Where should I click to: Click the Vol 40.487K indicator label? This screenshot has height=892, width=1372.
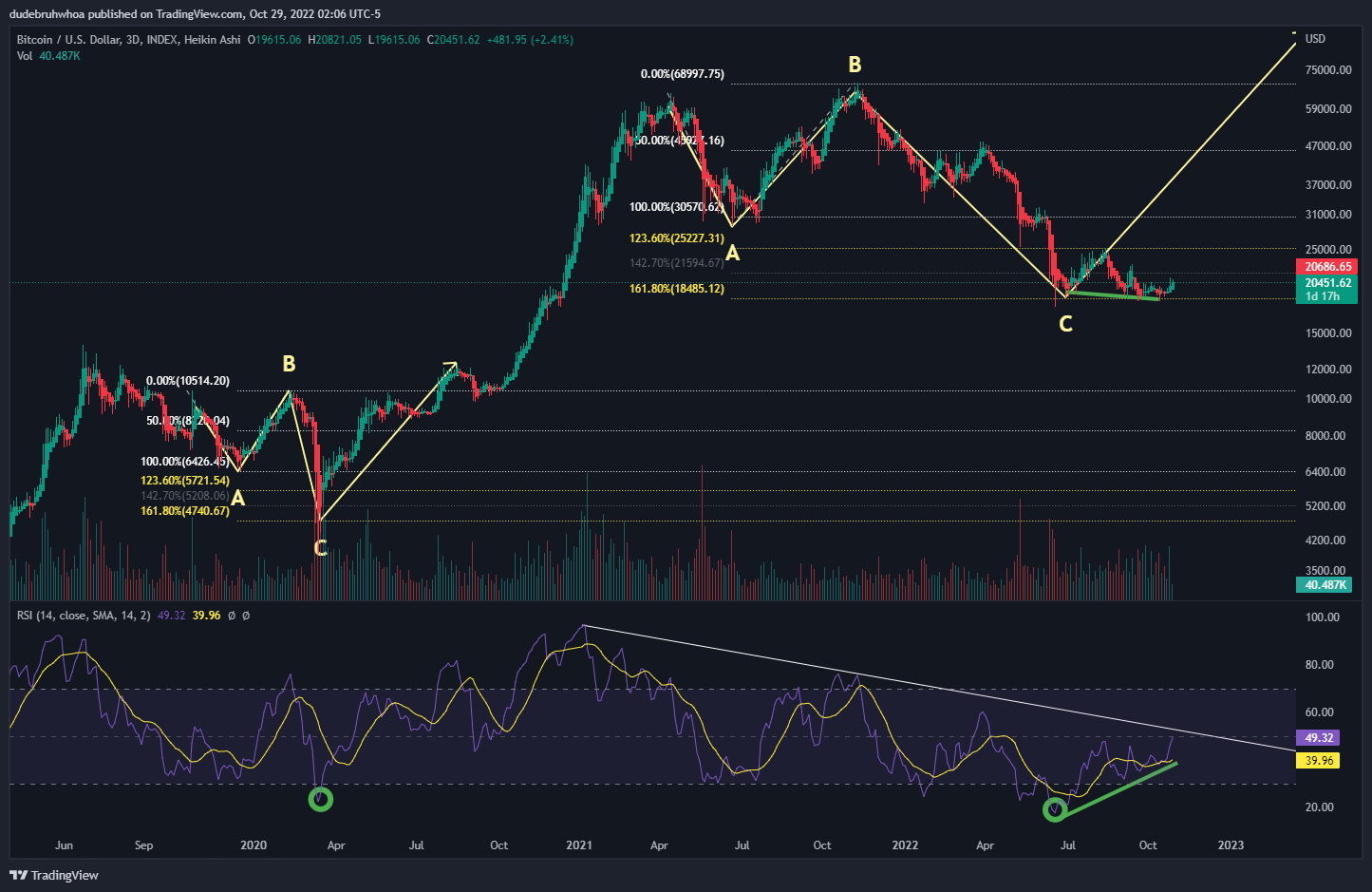pyautogui.click(x=48, y=56)
